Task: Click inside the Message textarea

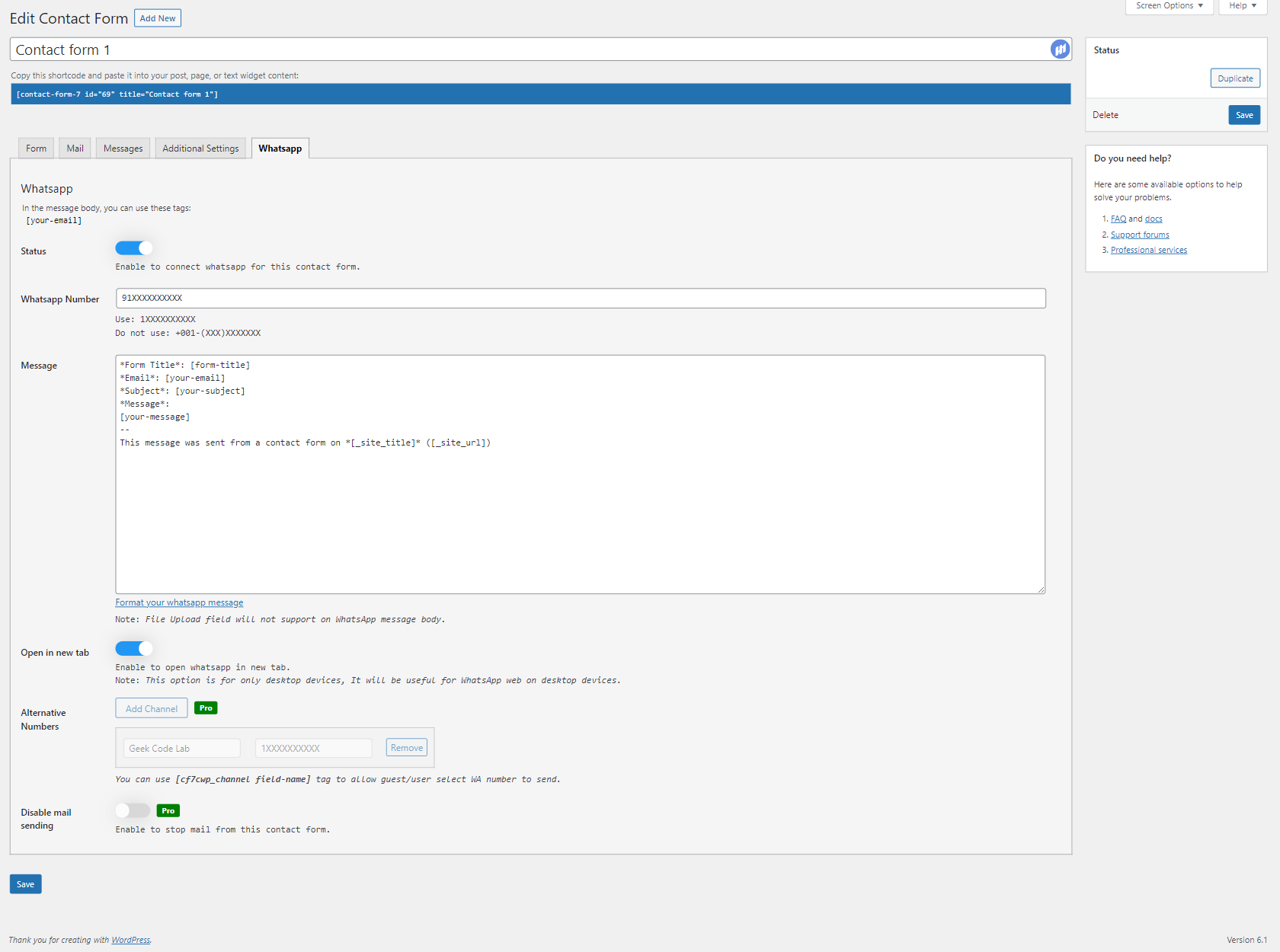Action: tap(581, 474)
